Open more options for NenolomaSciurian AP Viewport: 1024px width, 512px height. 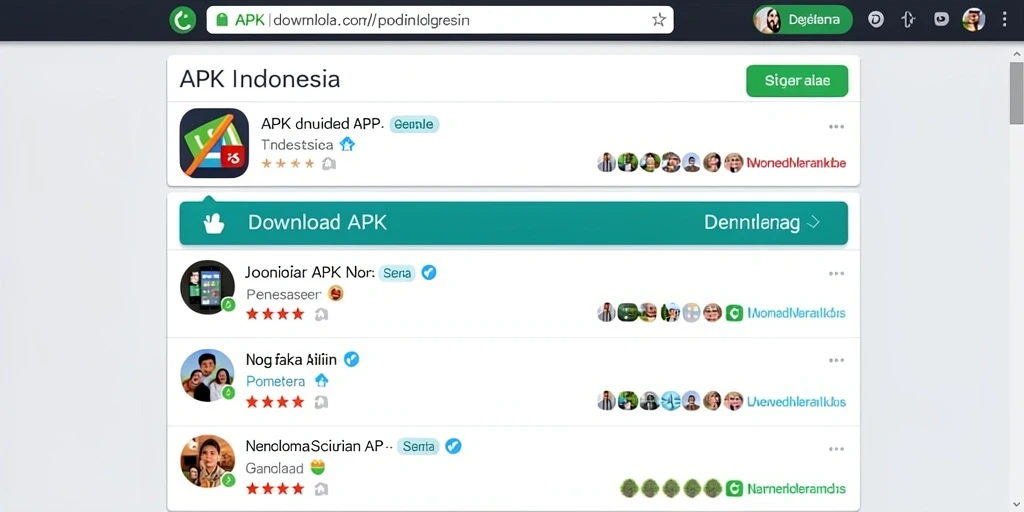836,449
